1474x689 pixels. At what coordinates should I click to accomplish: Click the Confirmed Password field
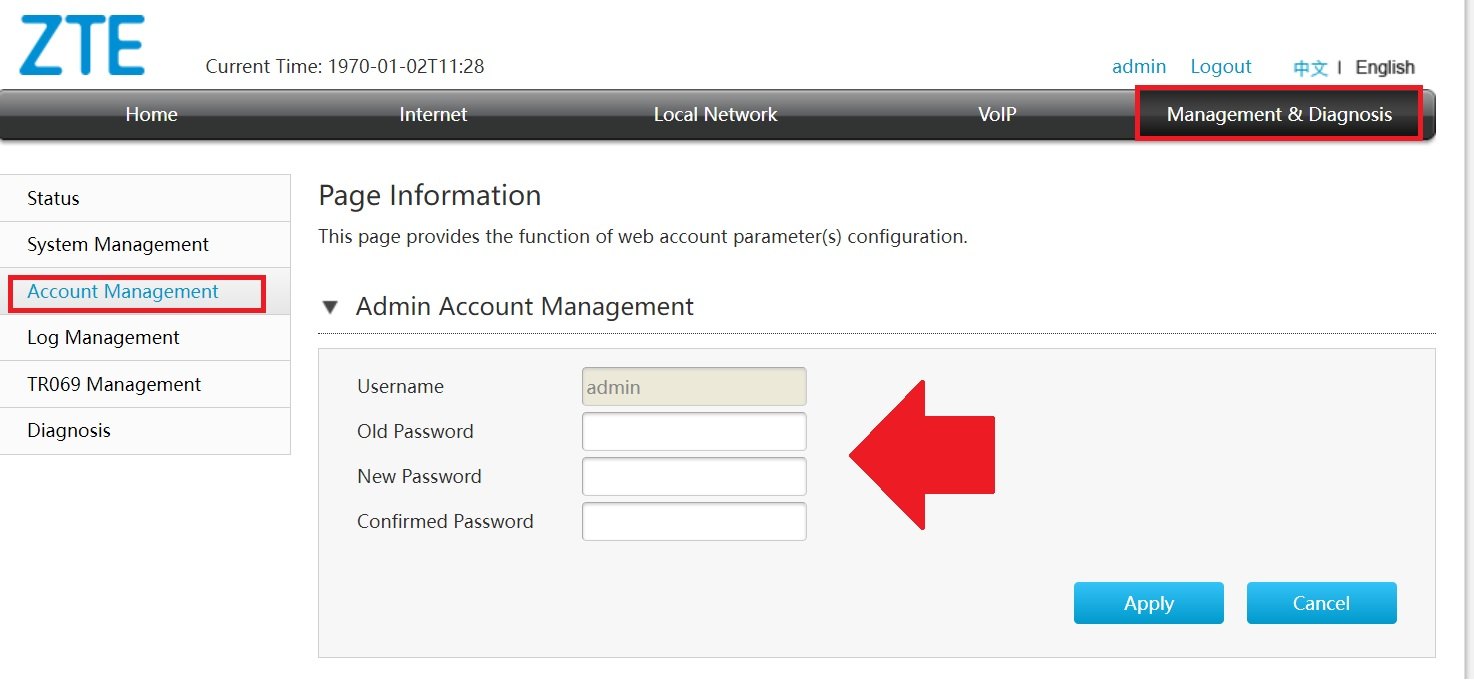[x=694, y=522]
